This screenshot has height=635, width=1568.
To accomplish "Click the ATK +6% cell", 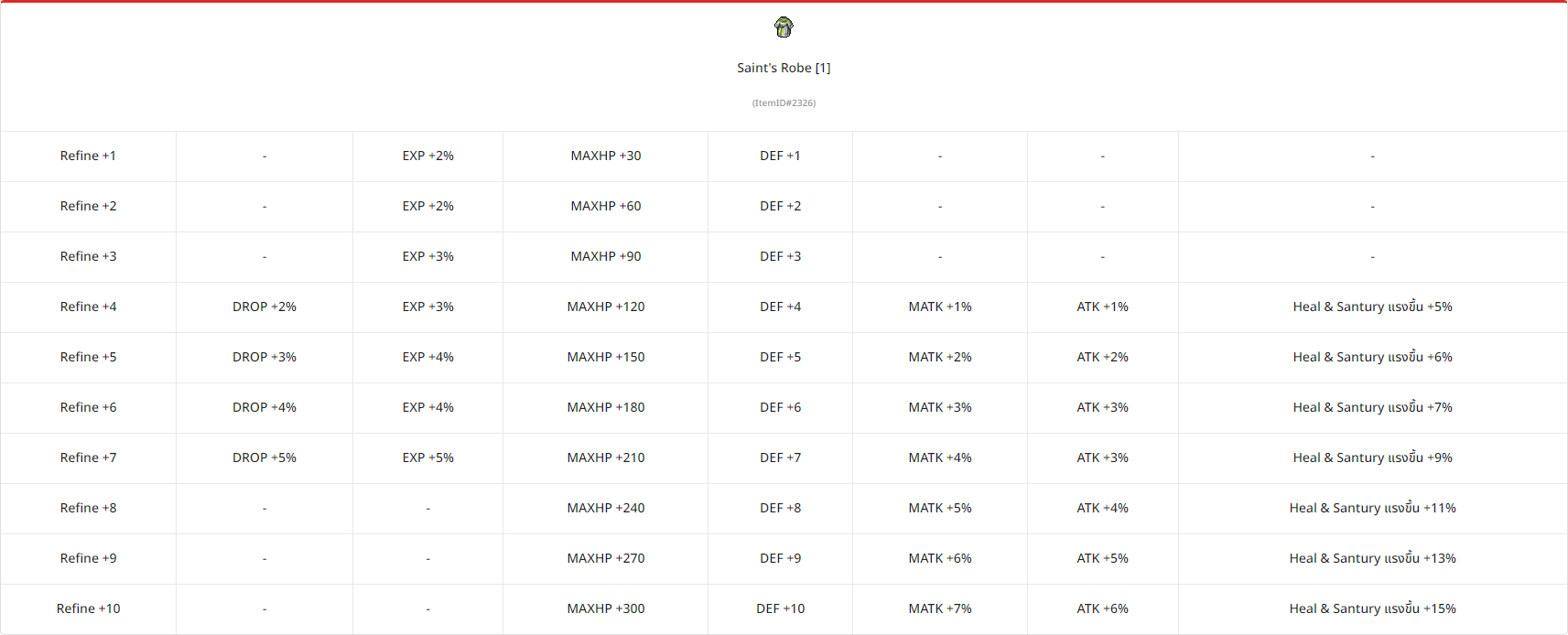I will (x=1102, y=609).
